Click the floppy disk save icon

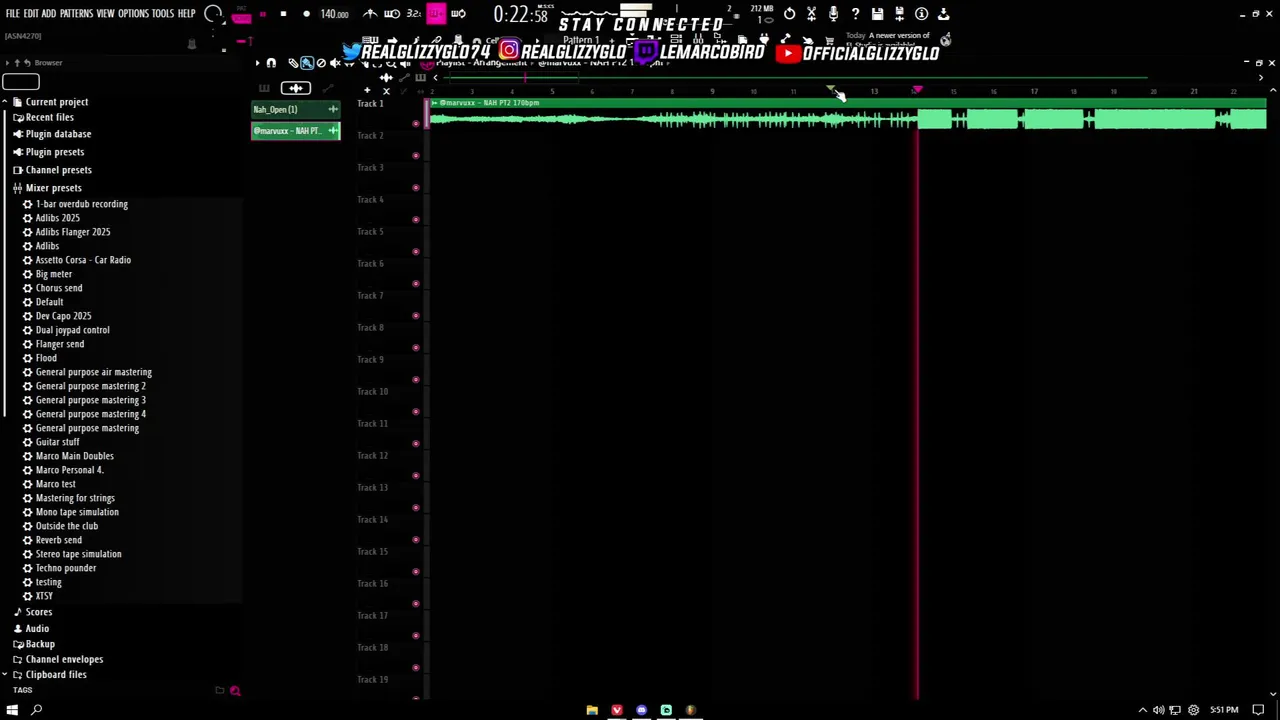click(x=877, y=14)
